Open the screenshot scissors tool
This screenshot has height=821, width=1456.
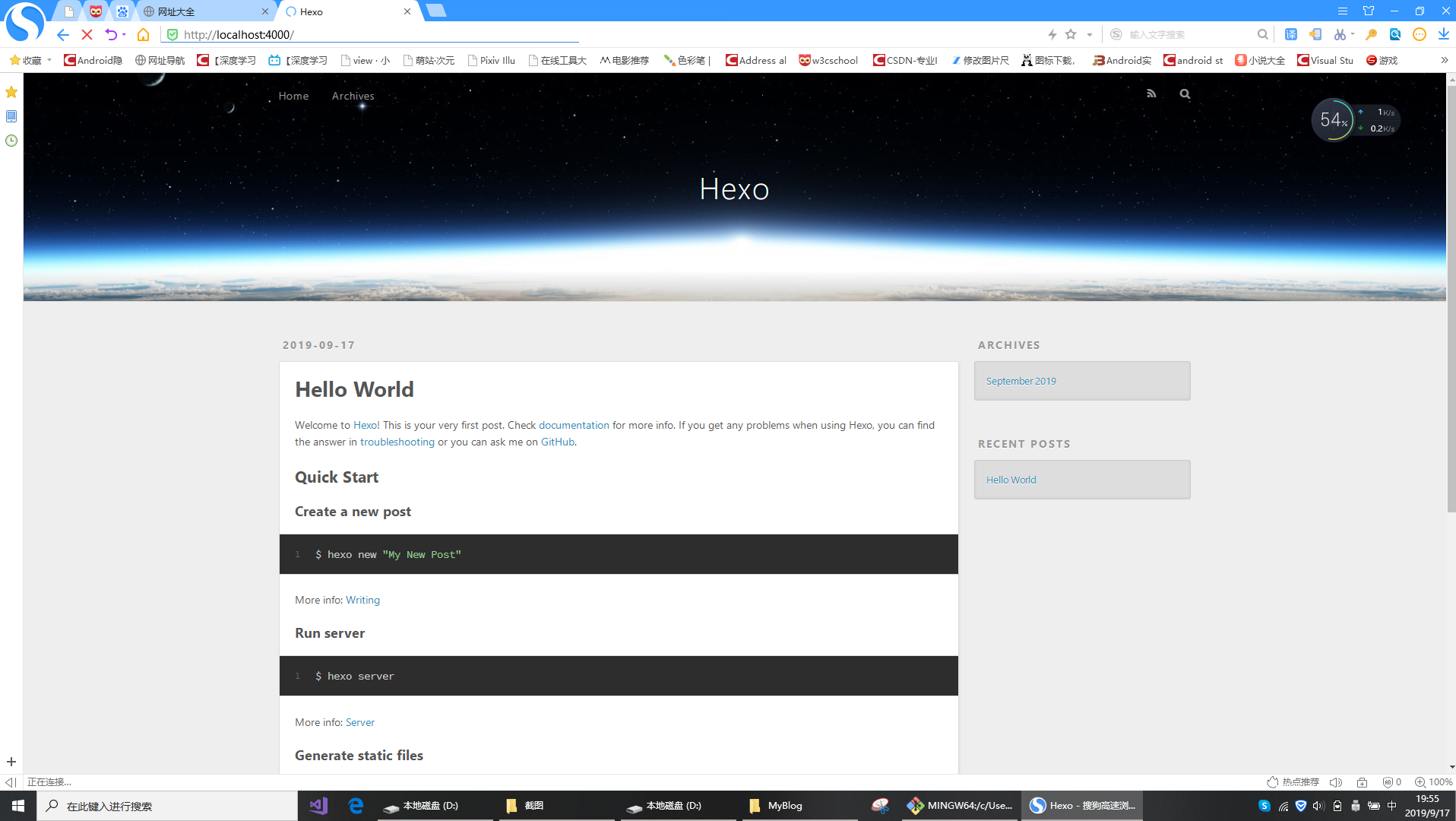(1339, 34)
